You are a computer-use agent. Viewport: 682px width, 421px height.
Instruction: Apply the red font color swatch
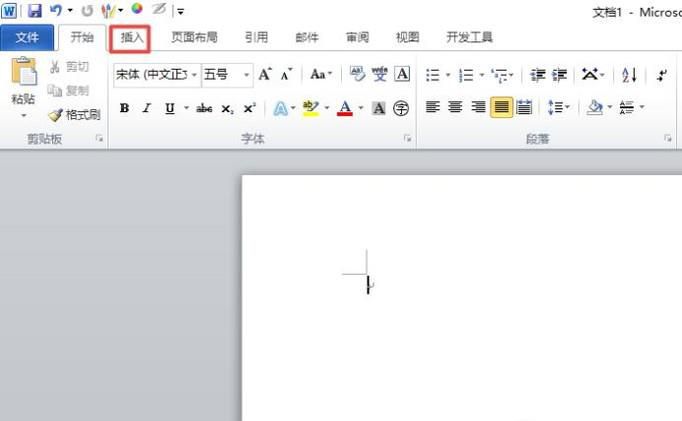[345, 108]
